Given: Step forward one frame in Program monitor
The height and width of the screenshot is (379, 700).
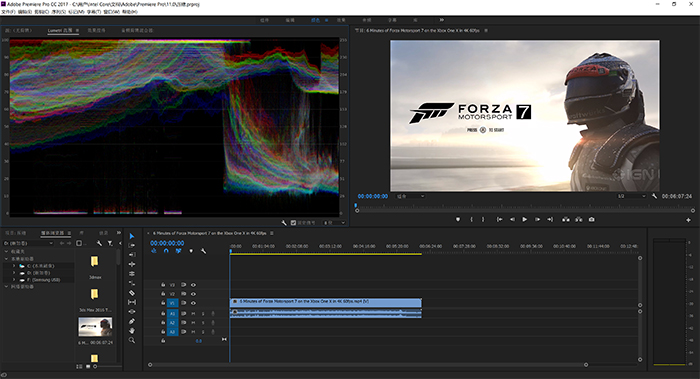Looking at the screenshot, I should [538, 219].
